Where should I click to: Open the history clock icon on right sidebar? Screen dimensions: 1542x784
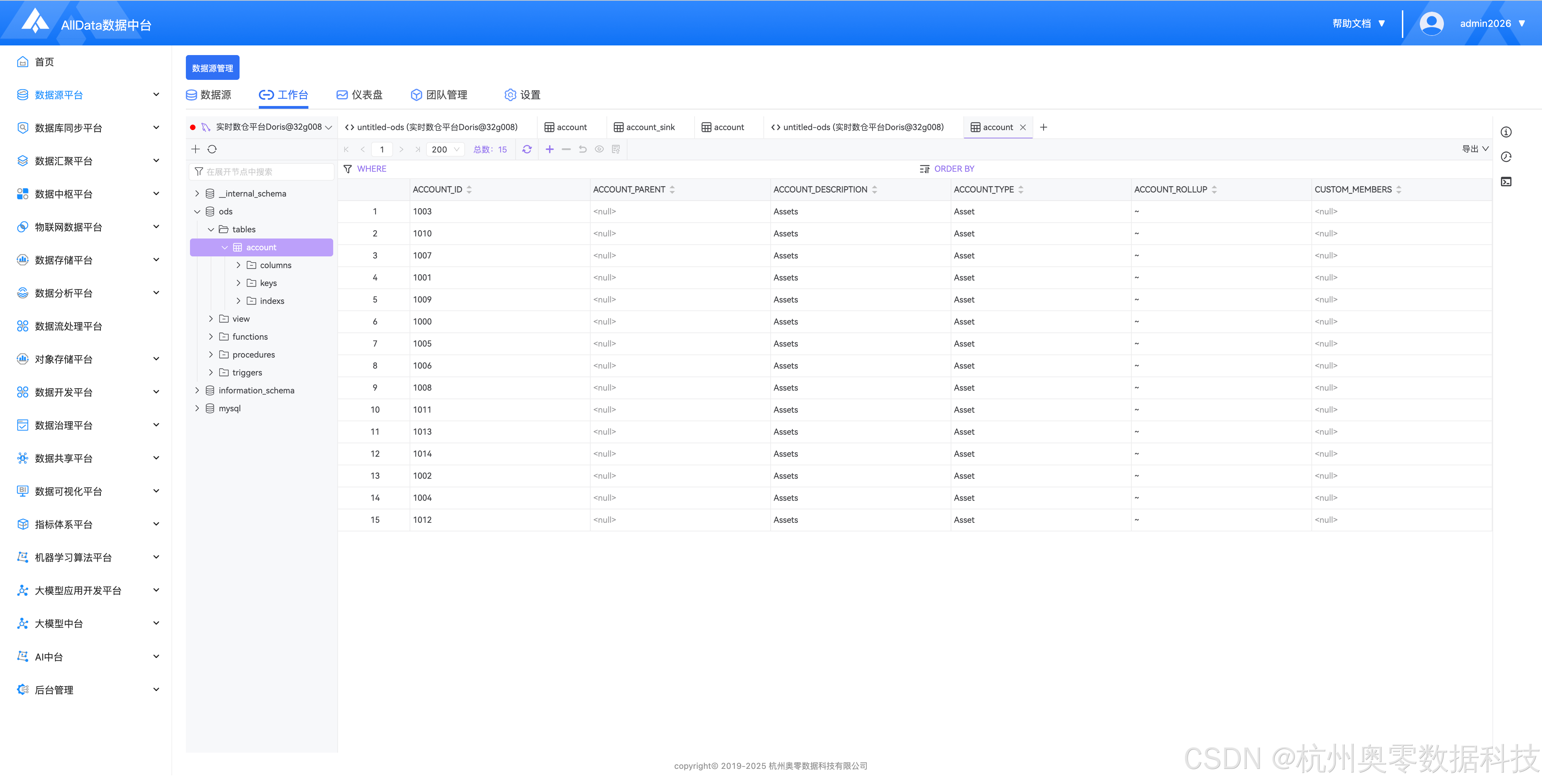click(1506, 157)
